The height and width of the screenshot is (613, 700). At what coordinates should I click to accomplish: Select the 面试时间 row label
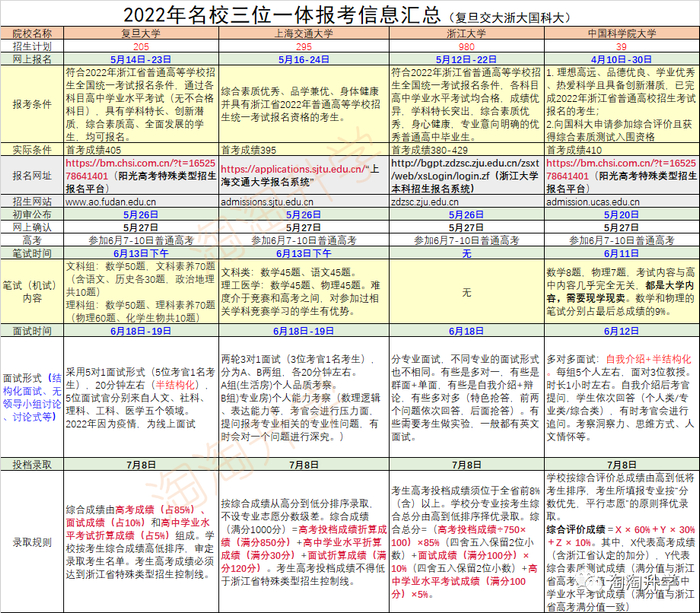(32, 331)
